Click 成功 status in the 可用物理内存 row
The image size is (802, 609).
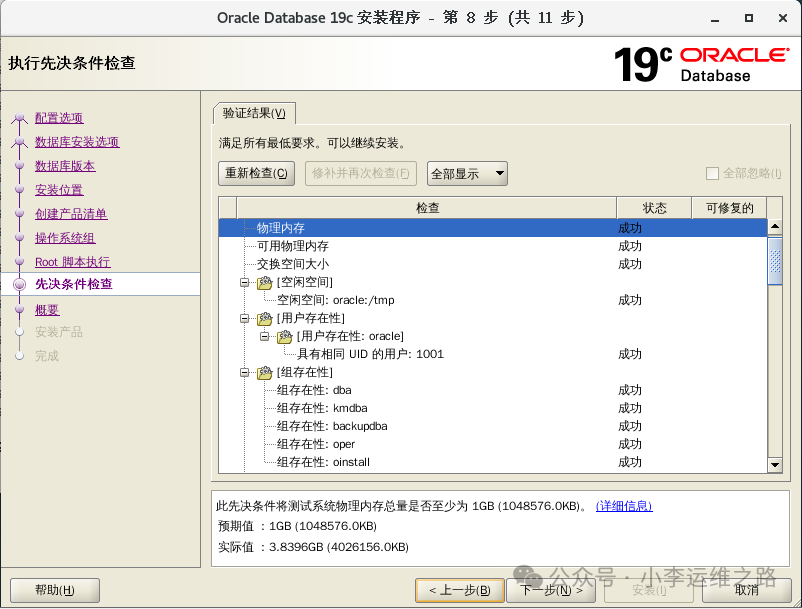pyautogui.click(x=630, y=246)
